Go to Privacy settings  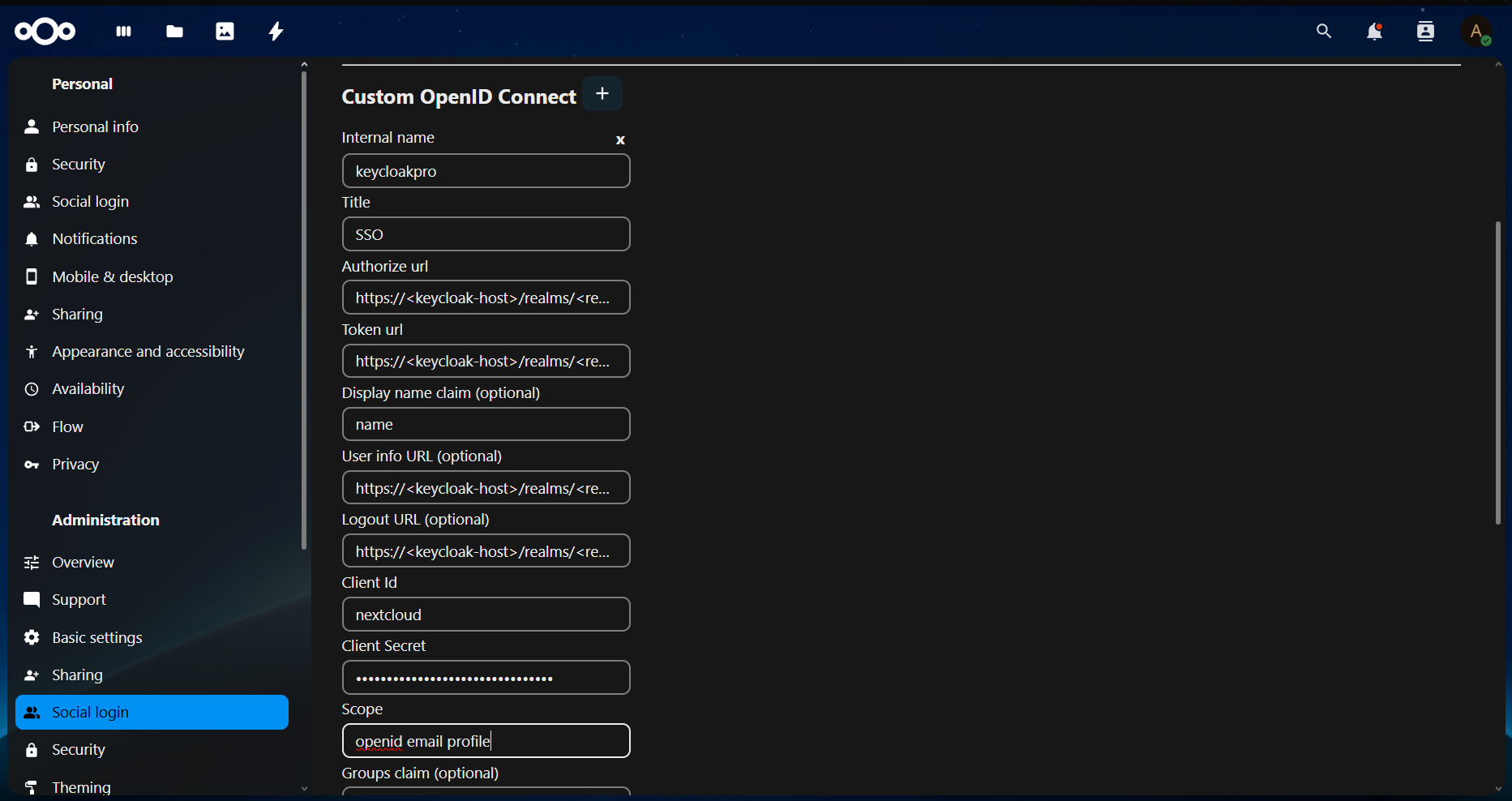(152, 465)
